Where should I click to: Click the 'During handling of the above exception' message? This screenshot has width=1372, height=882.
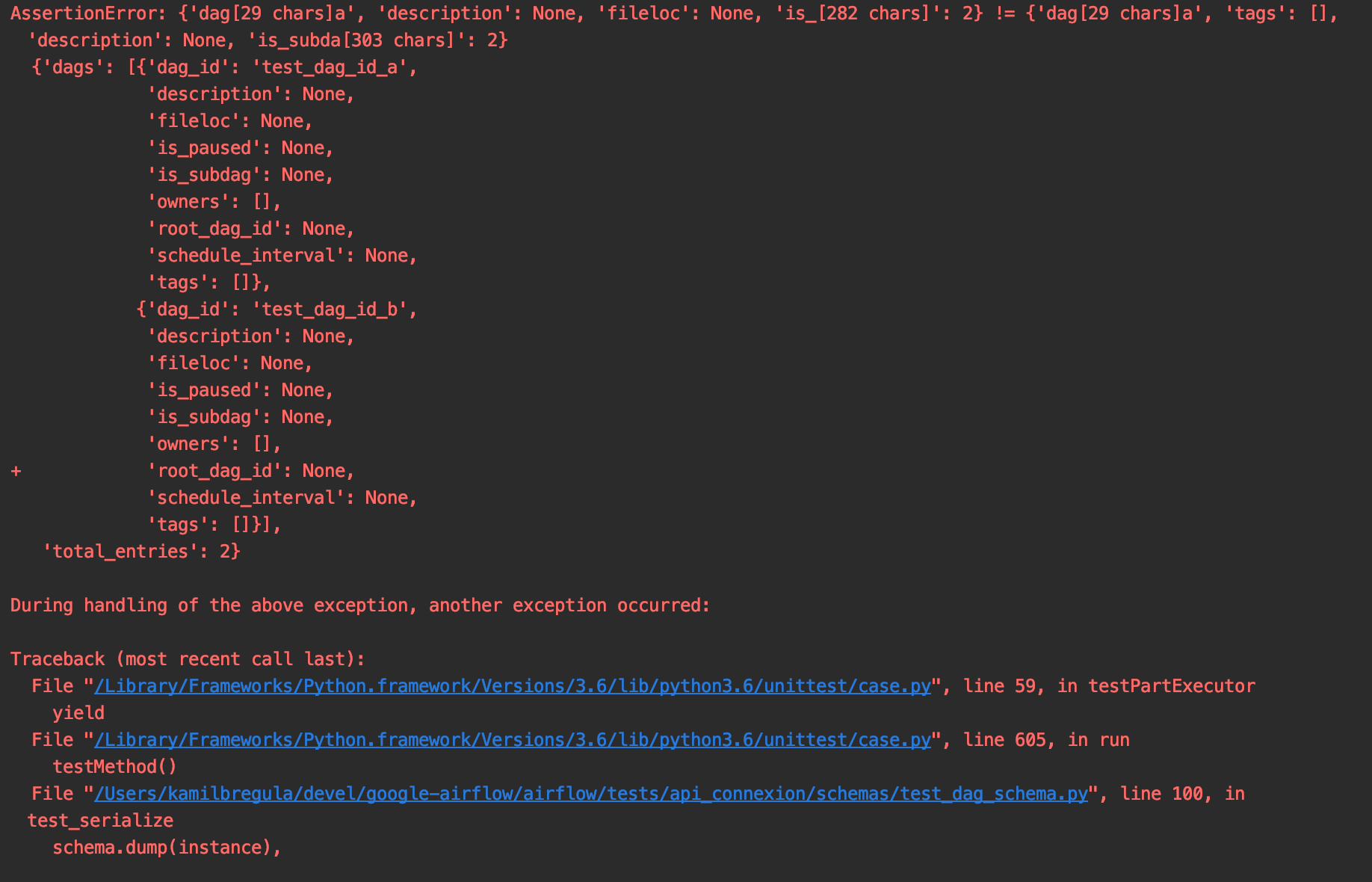(359, 605)
